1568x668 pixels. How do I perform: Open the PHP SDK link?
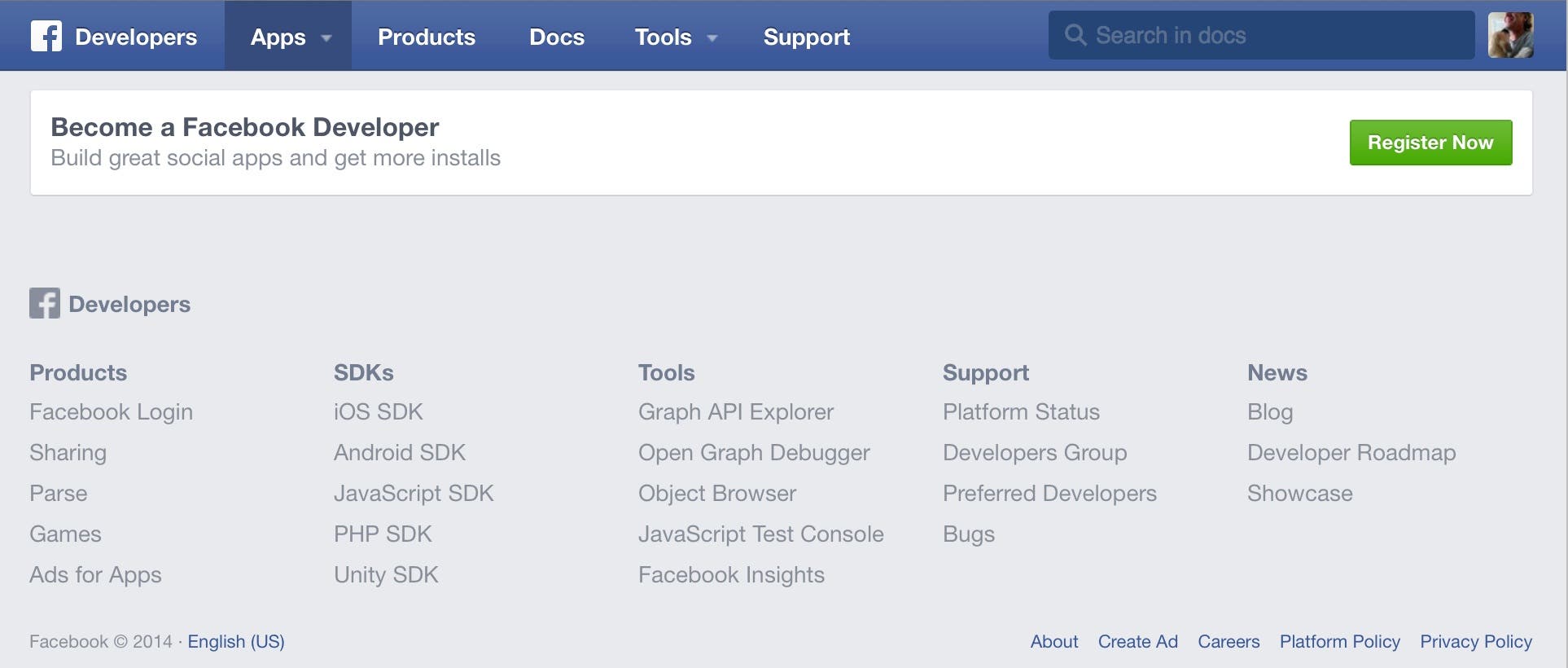click(x=383, y=534)
